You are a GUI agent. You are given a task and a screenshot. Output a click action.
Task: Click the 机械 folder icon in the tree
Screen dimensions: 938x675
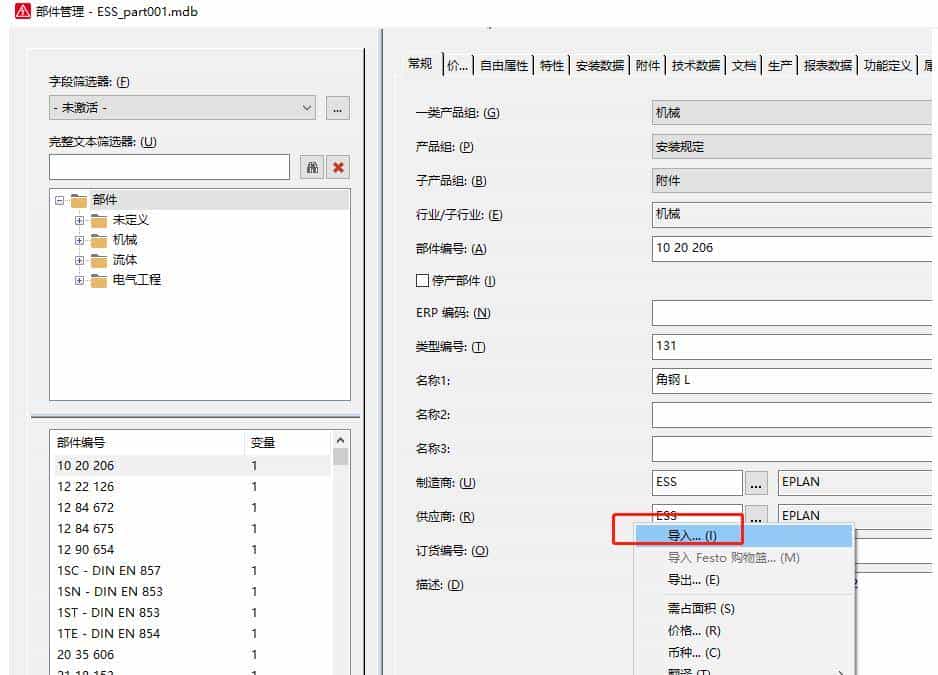click(97, 239)
